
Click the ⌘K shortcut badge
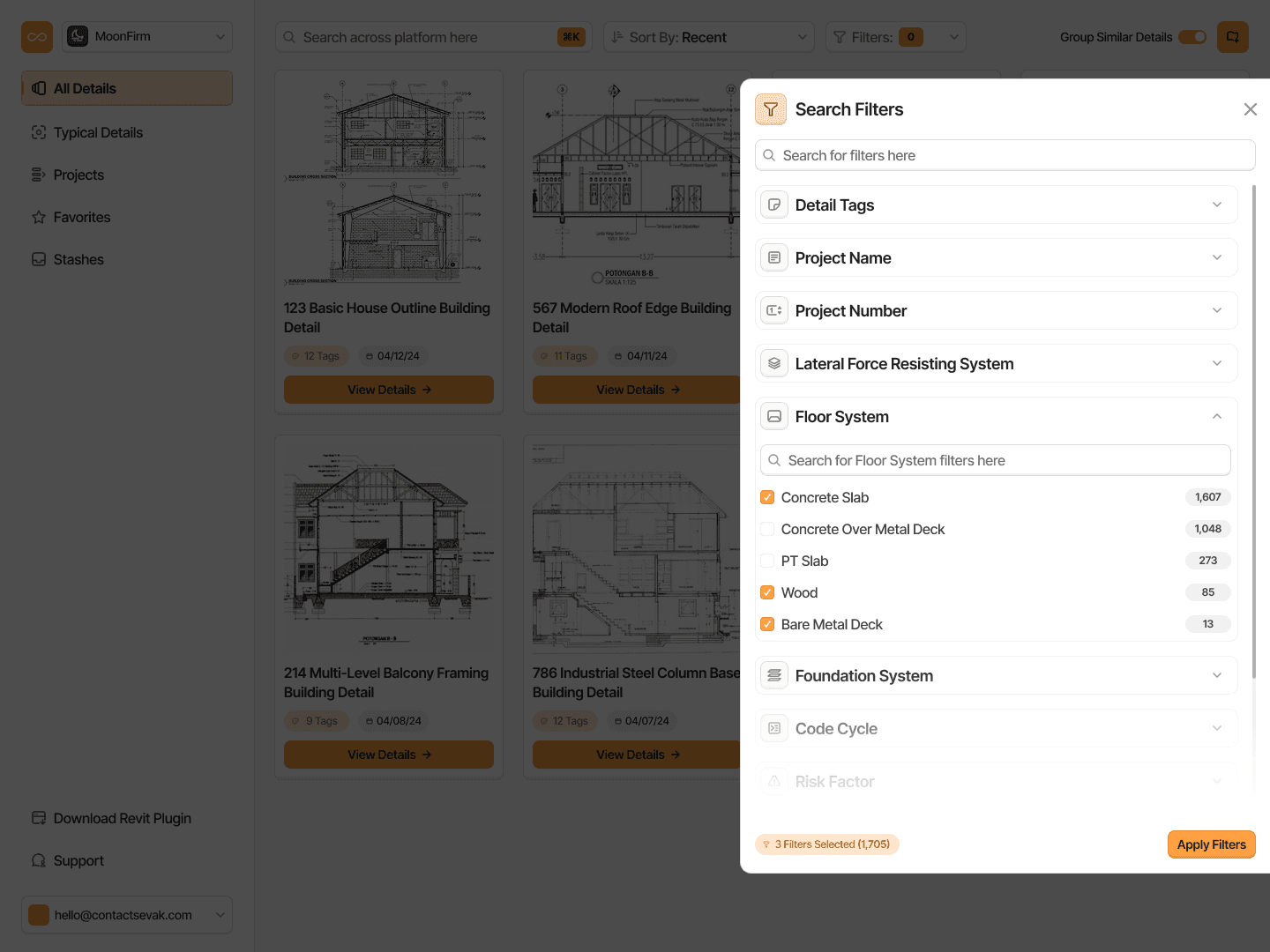coord(571,37)
